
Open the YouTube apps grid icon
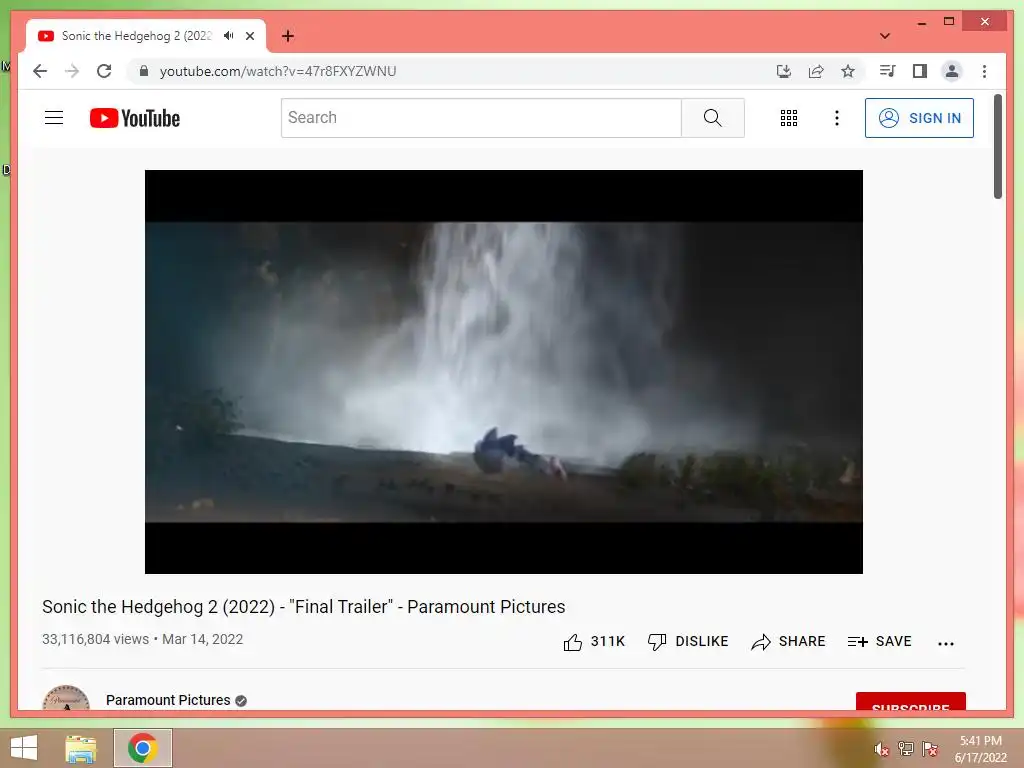tap(789, 118)
